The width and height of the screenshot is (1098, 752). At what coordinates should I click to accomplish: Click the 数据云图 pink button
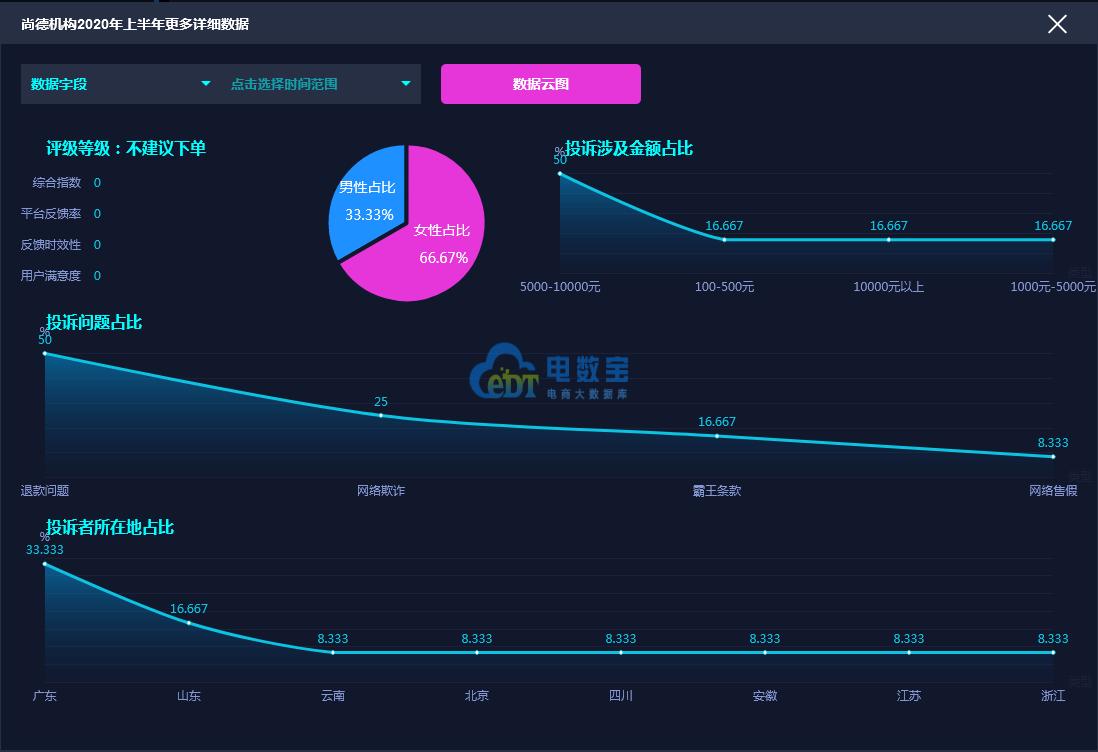coord(540,84)
